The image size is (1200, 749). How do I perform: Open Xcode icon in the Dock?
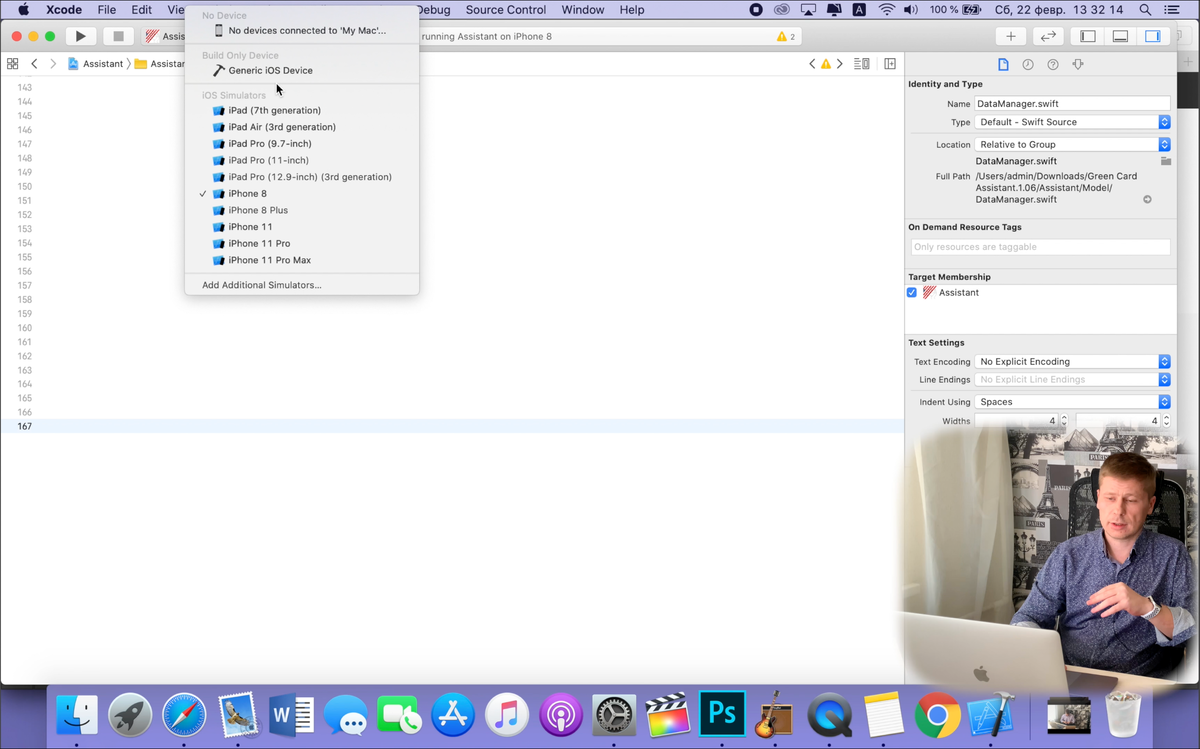pos(991,715)
